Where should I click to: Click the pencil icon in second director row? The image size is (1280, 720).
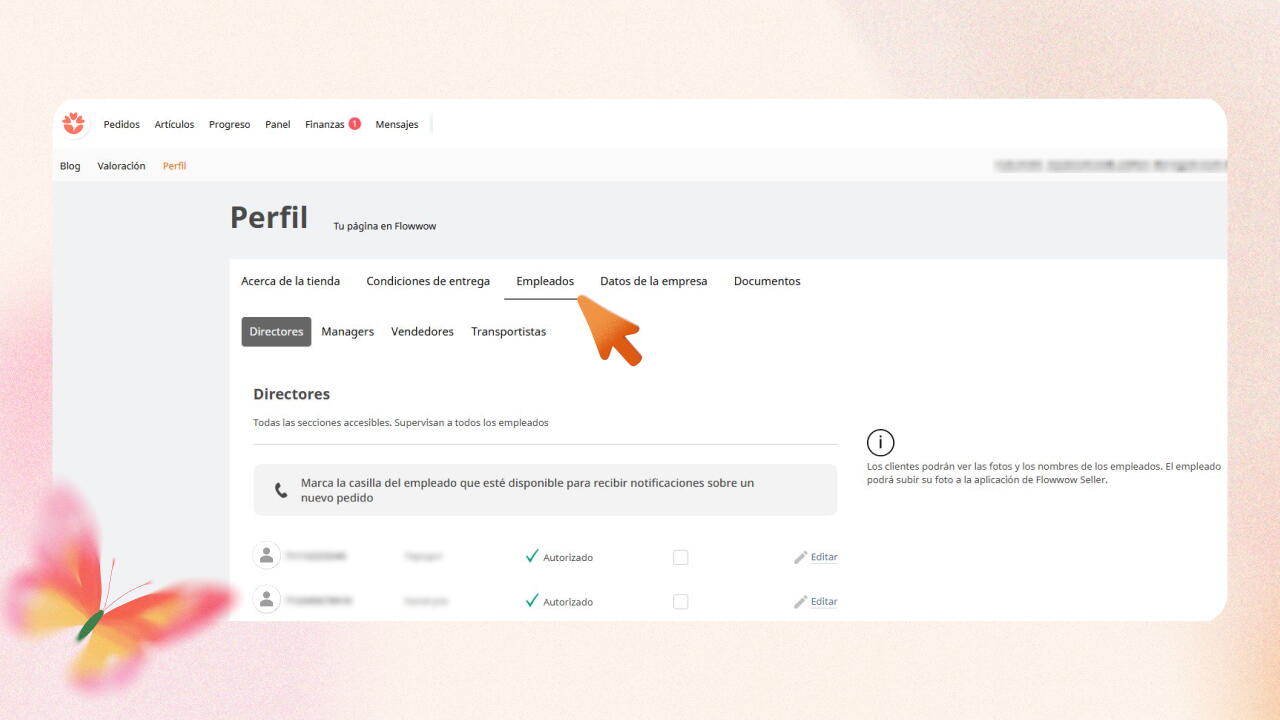[800, 602]
